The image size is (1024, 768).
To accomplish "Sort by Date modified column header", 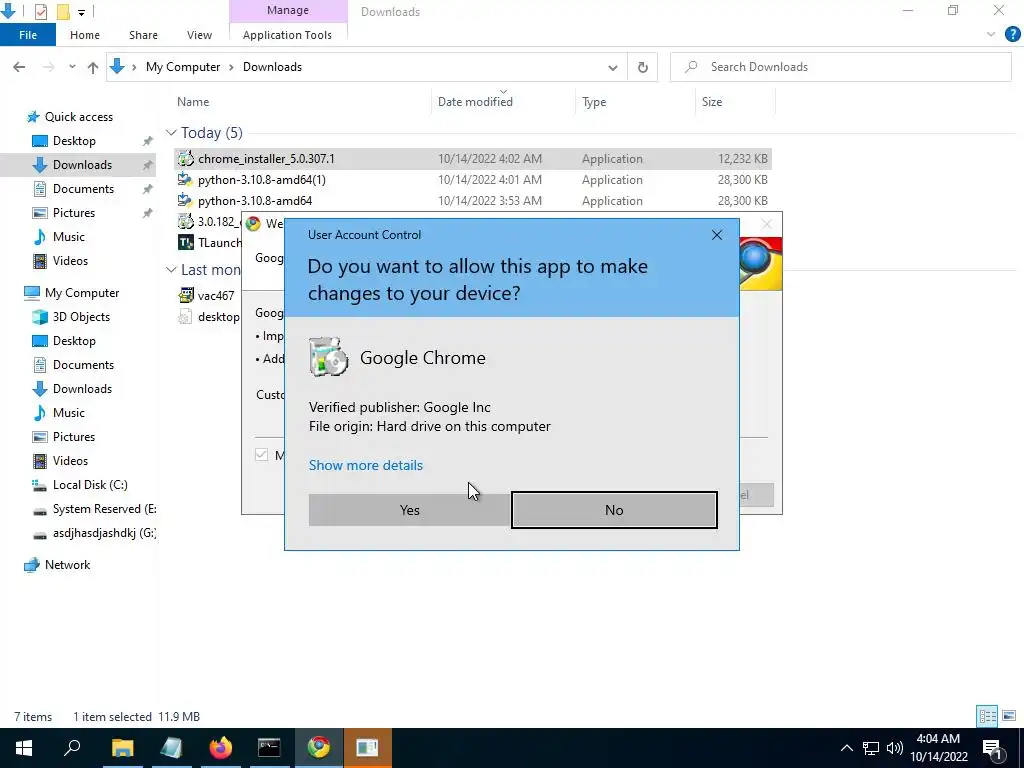I will 475,102.
